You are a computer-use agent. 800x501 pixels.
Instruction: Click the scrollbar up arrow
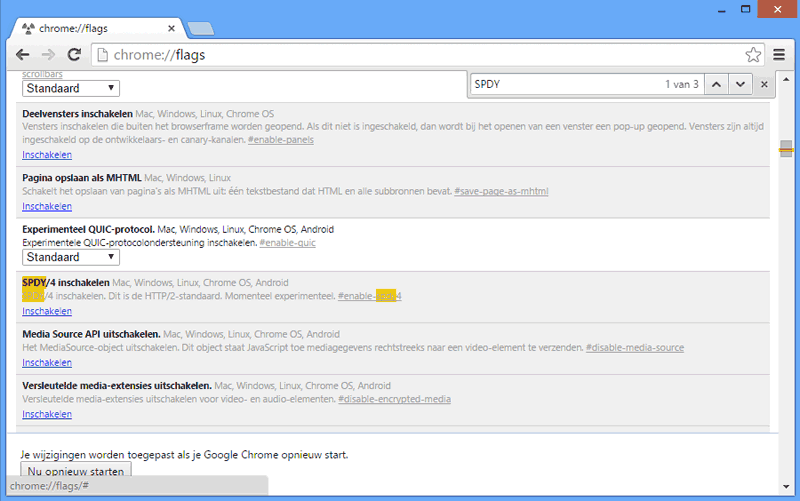786,80
